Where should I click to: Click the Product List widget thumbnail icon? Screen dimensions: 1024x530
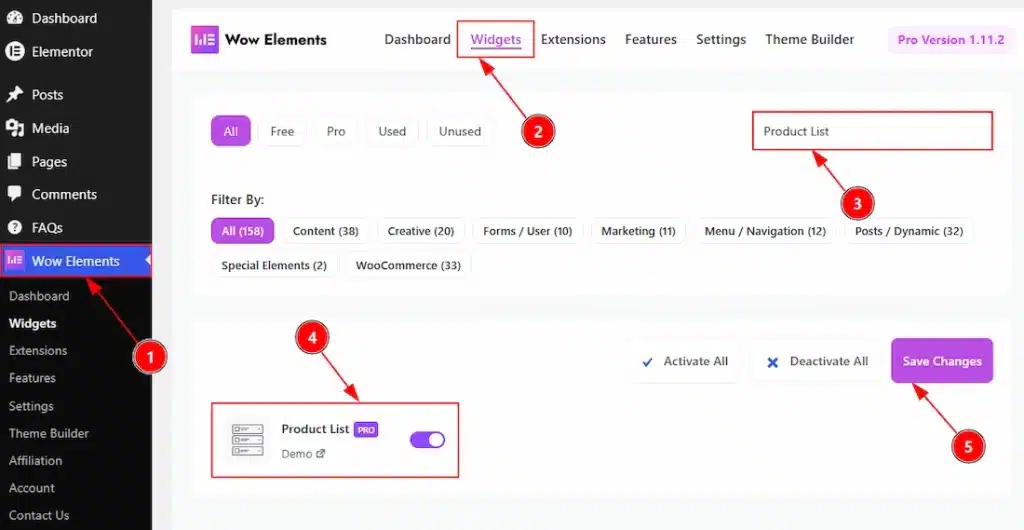[248, 440]
